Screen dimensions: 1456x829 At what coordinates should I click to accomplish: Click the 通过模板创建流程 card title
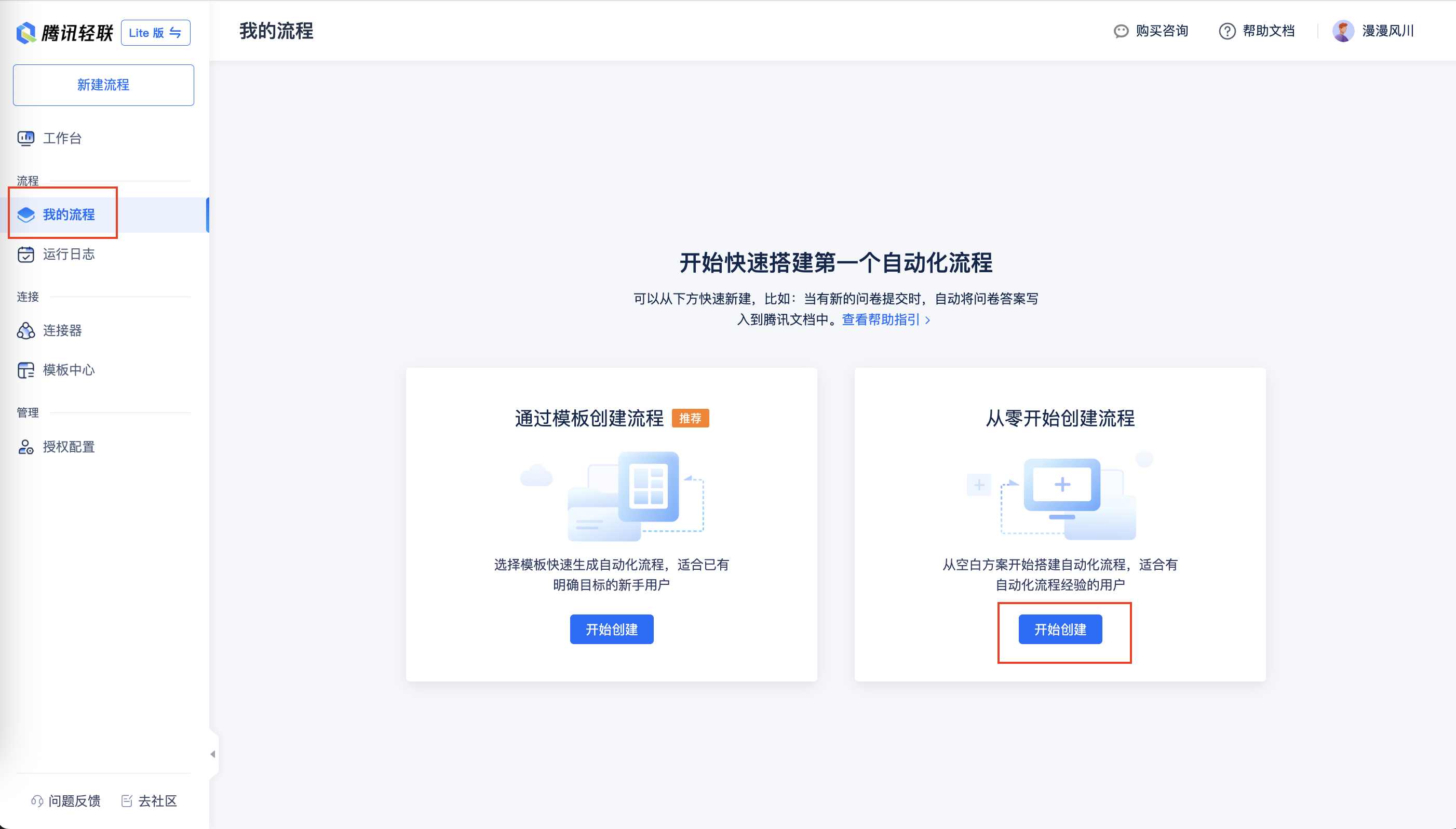point(589,419)
